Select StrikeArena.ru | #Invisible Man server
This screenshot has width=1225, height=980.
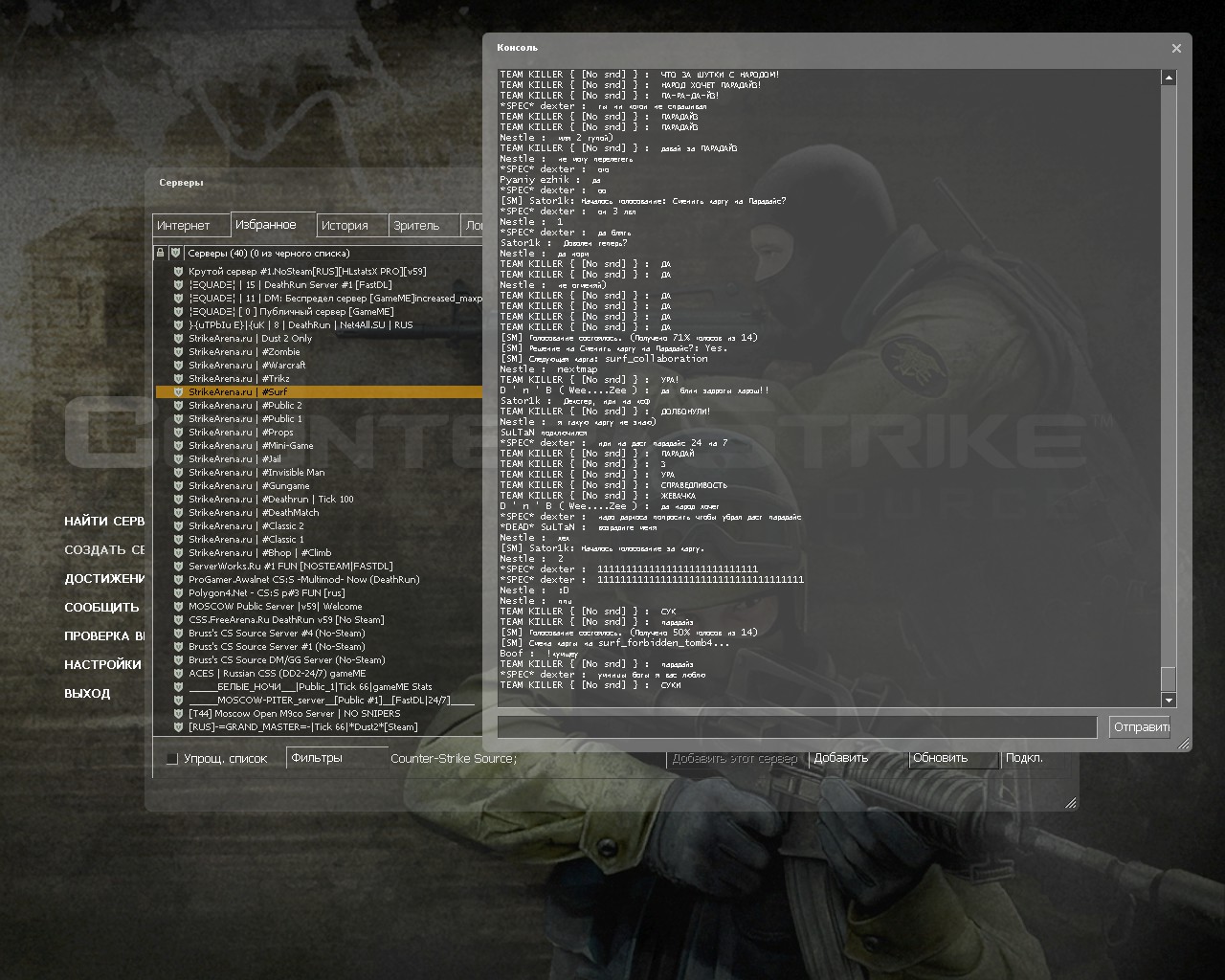click(320, 473)
